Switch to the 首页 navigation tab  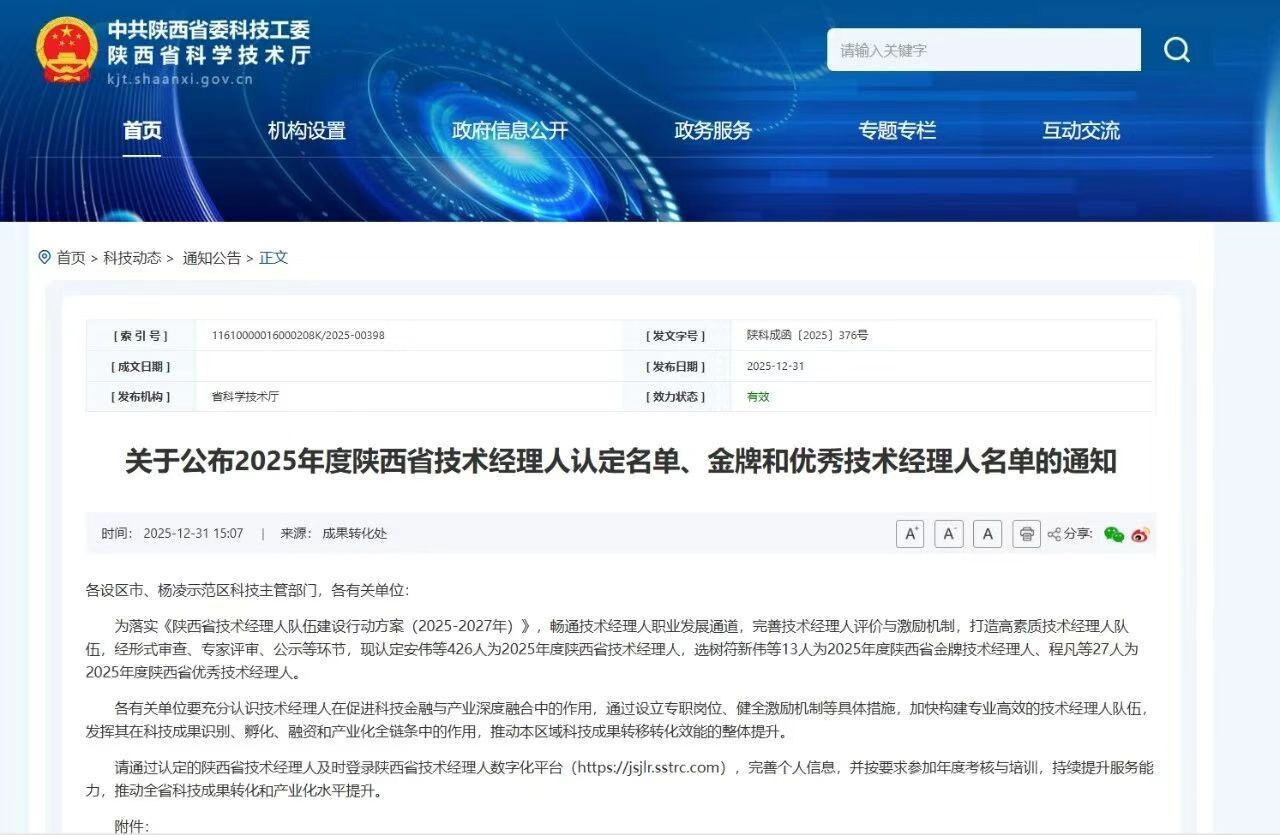click(x=141, y=130)
